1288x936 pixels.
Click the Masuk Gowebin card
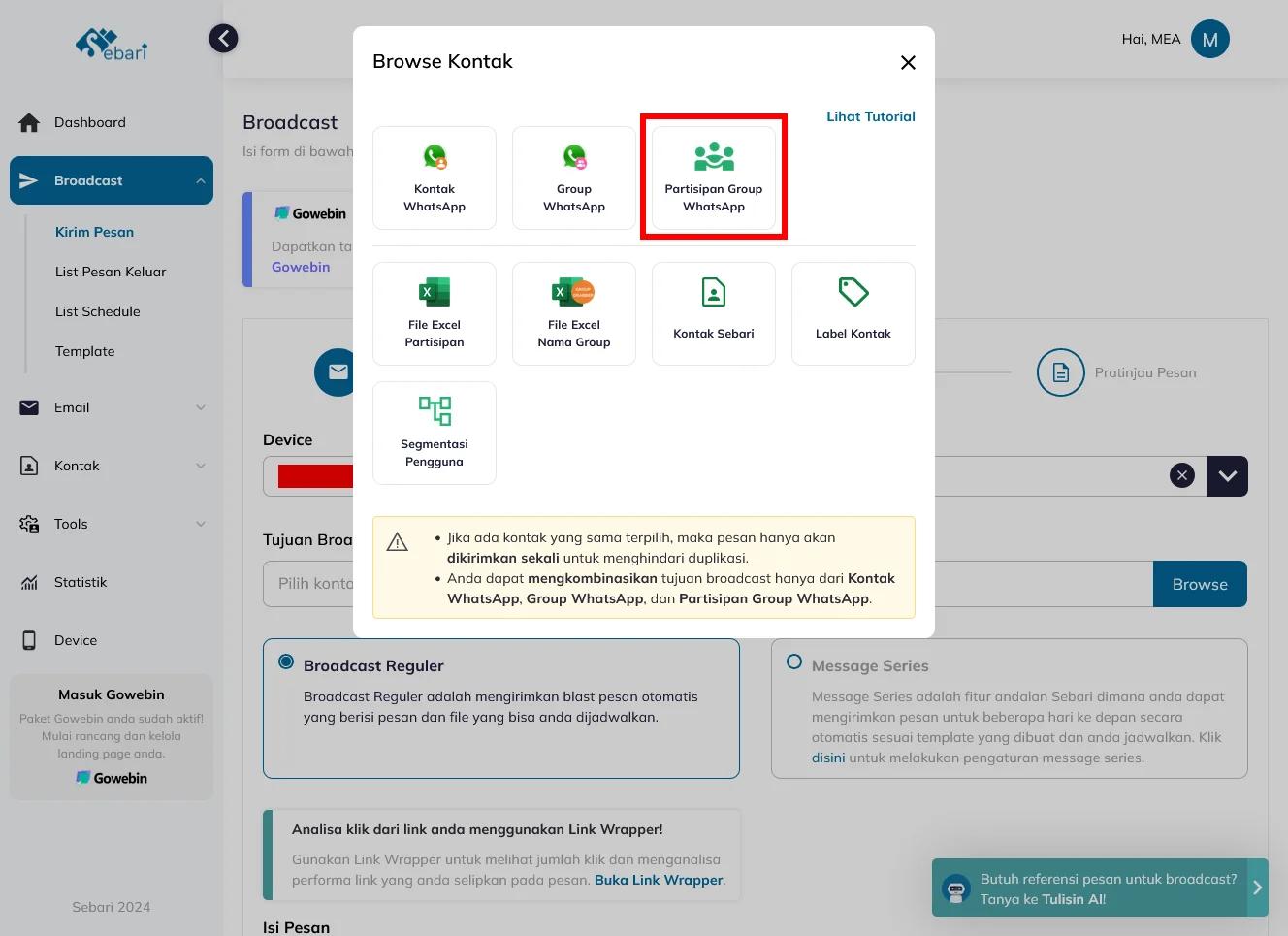pos(112,737)
